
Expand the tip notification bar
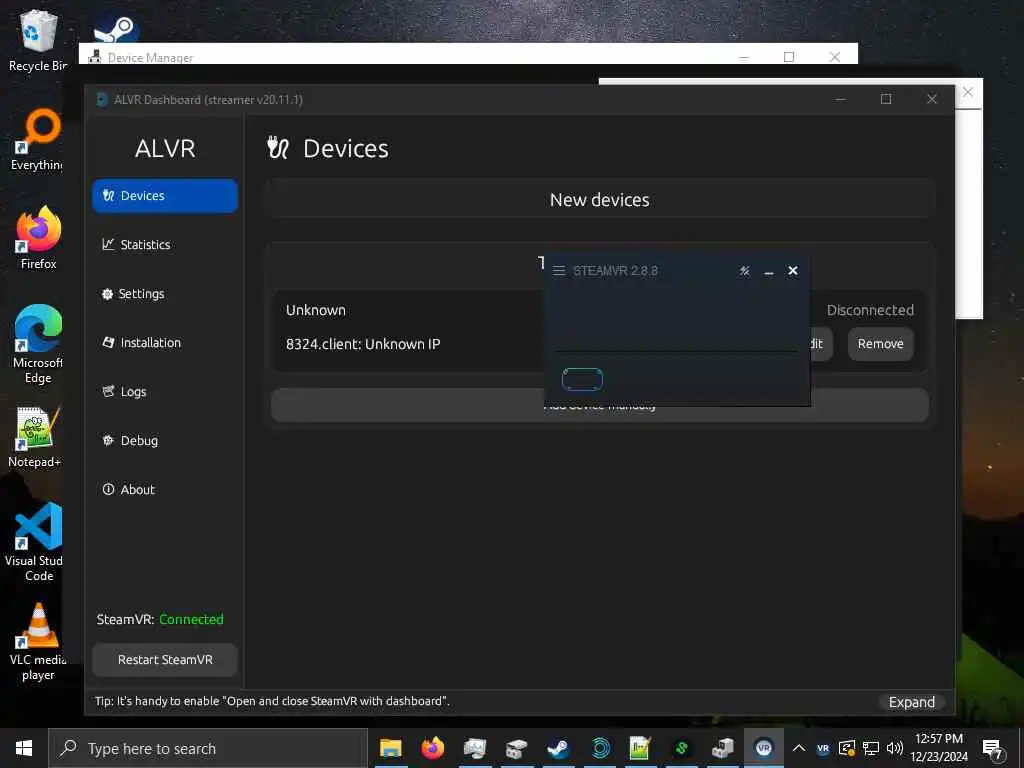[x=912, y=702]
